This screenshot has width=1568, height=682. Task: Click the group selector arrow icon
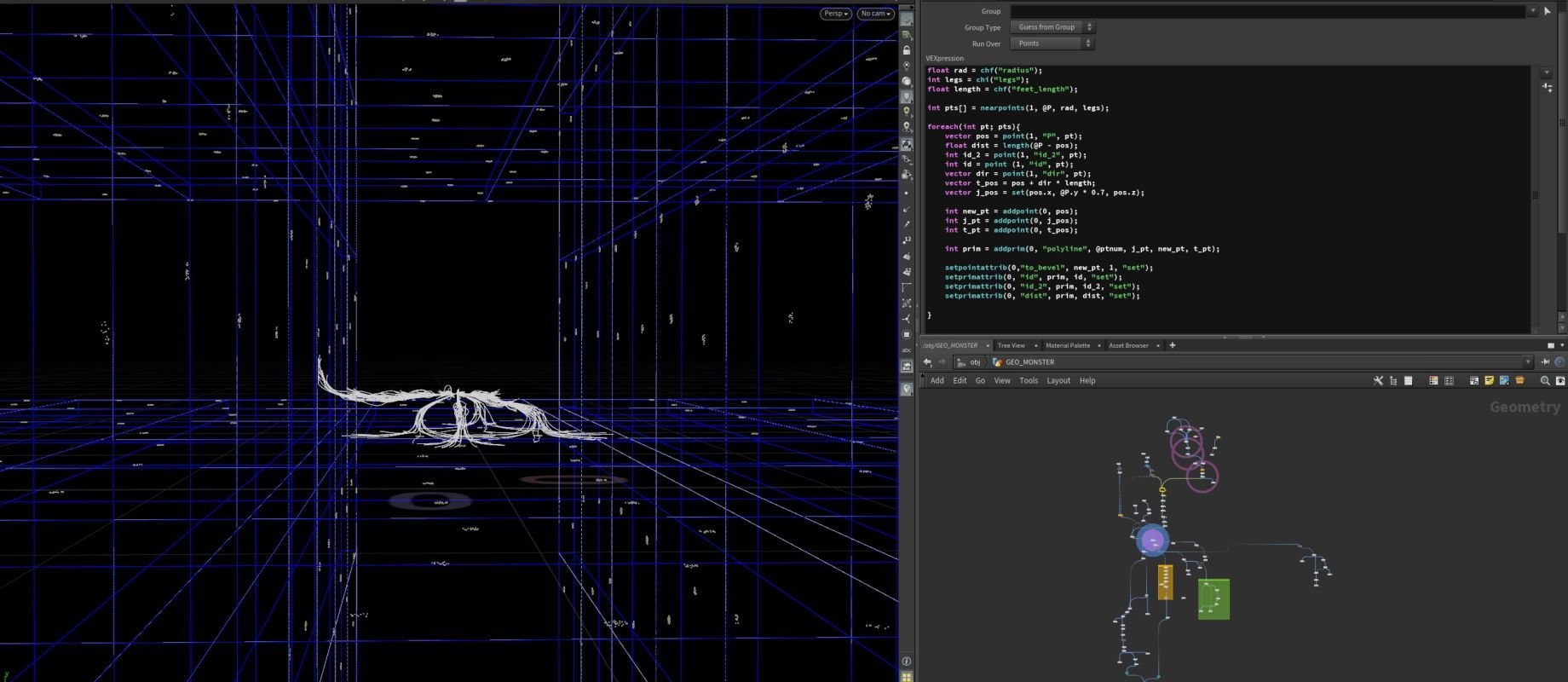[1548, 11]
